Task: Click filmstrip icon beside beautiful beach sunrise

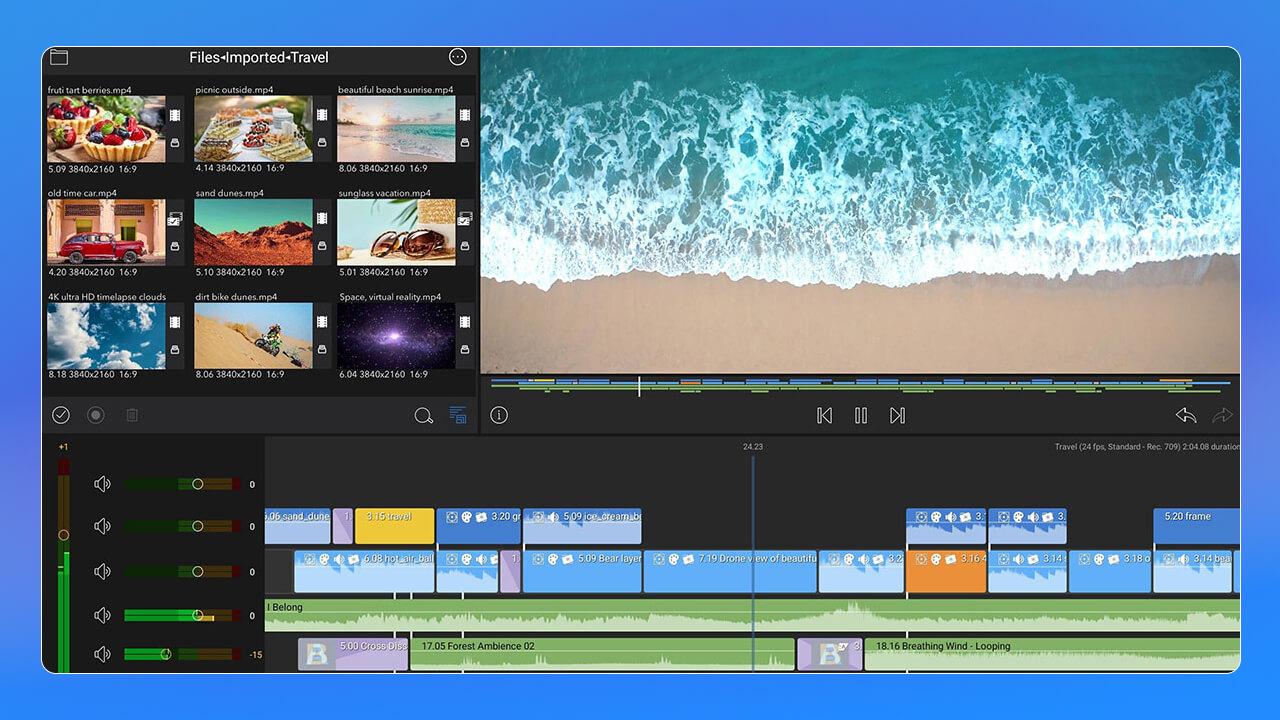Action: pos(465,115)
